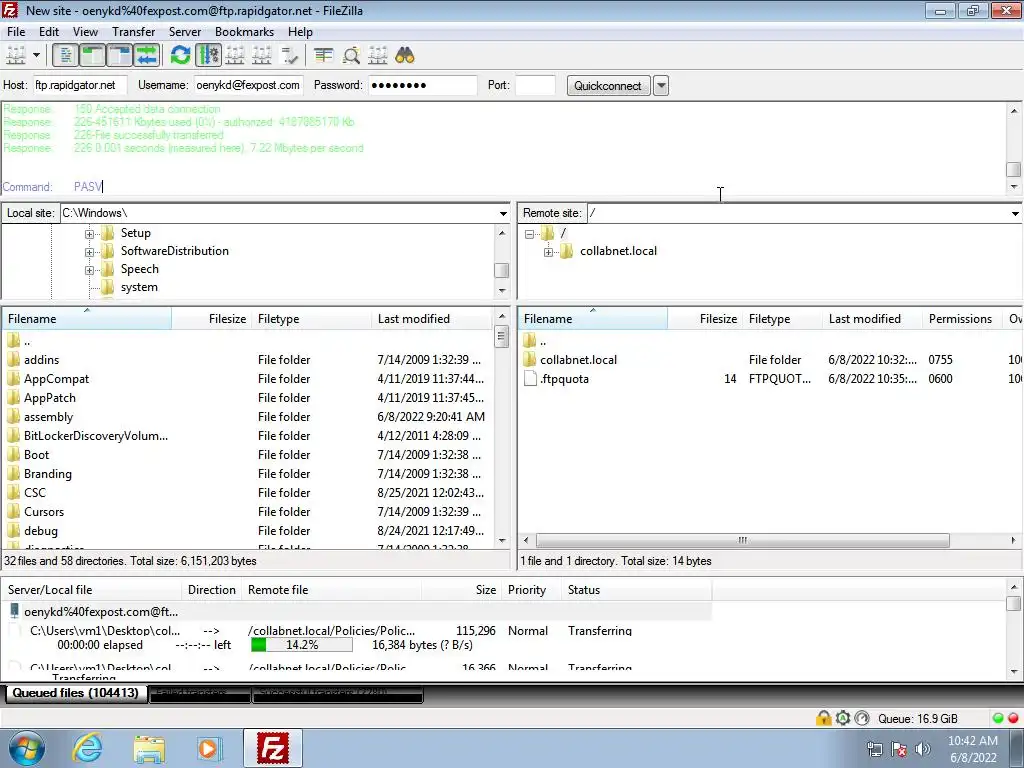This screenshot has width=1024, height=768.
Task: Click the 14.2% transfer progress bar
Action: [x=302, y=645]
